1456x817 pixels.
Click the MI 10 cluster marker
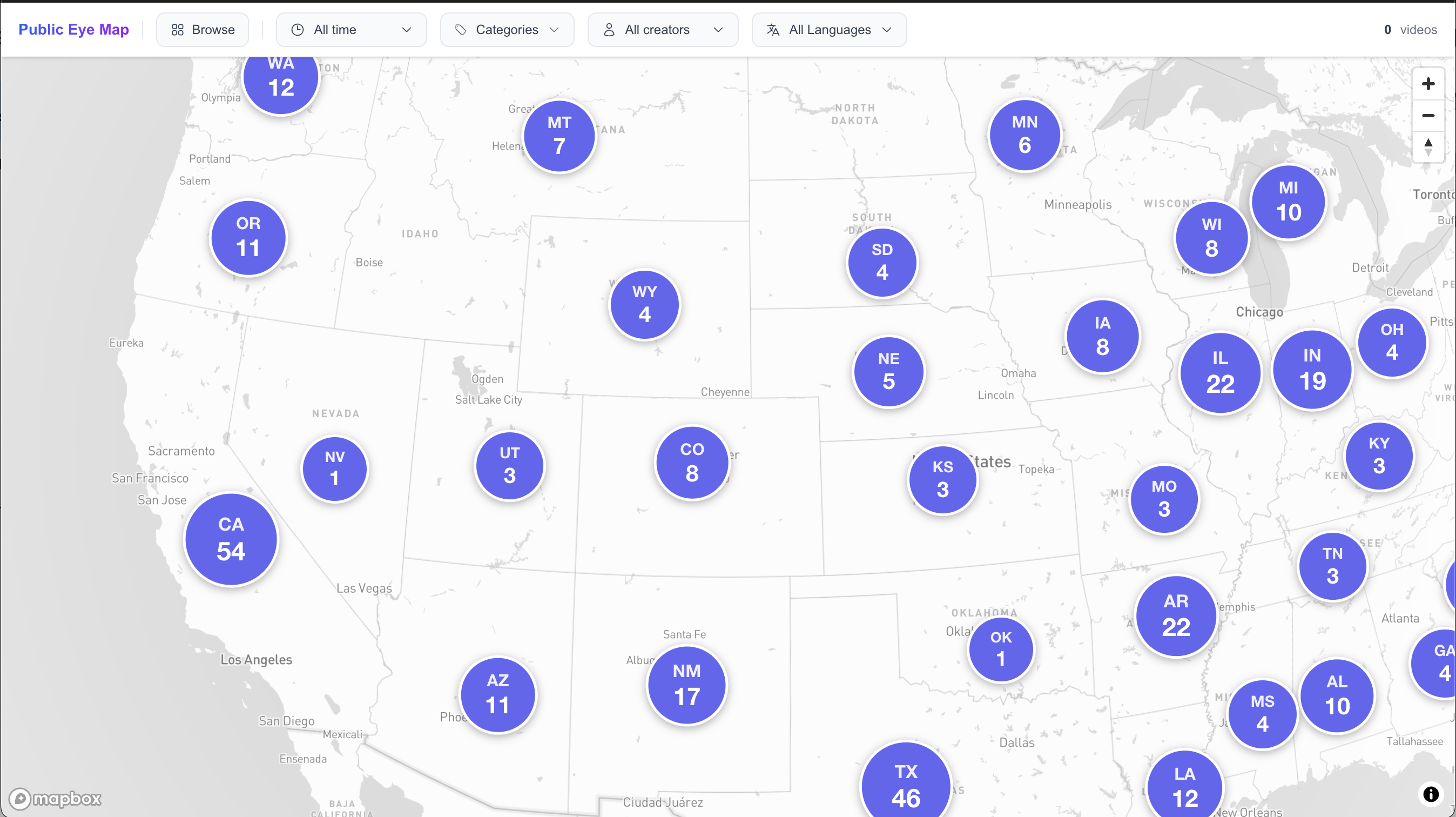(x=1288, y=203)
